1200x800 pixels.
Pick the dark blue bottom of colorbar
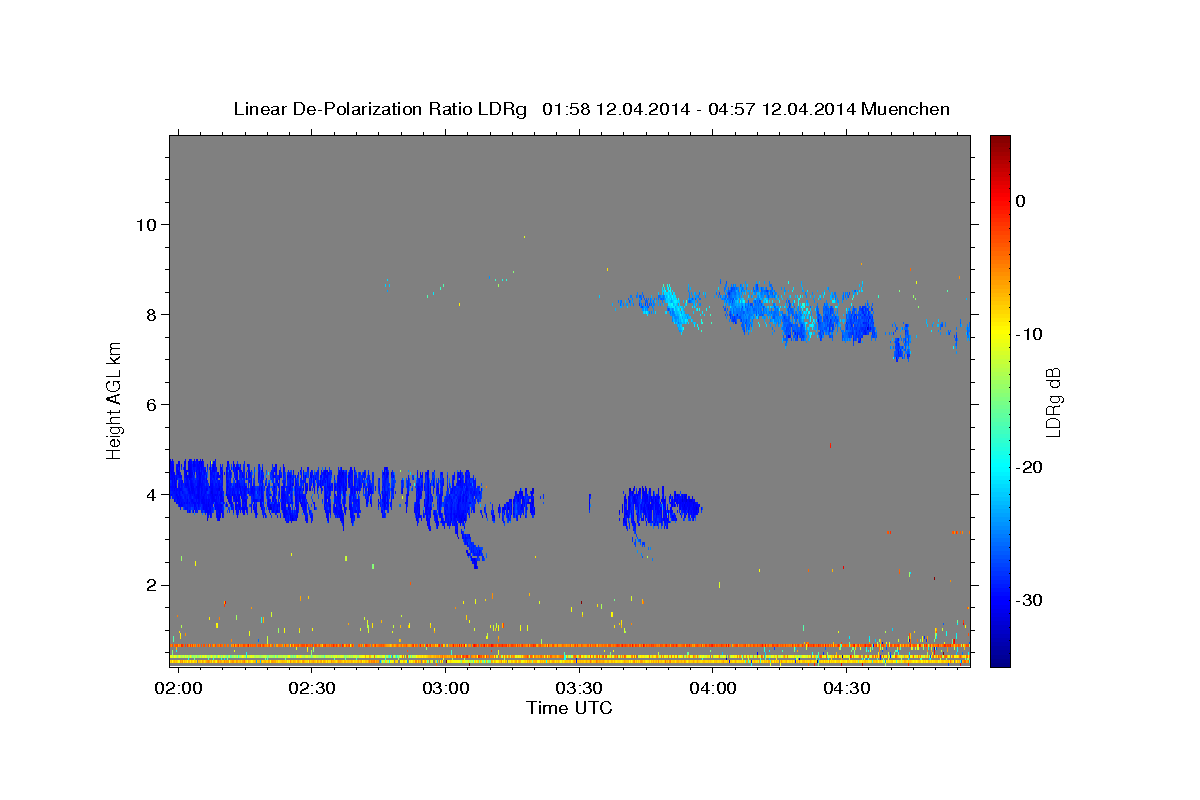point(1000,658)
